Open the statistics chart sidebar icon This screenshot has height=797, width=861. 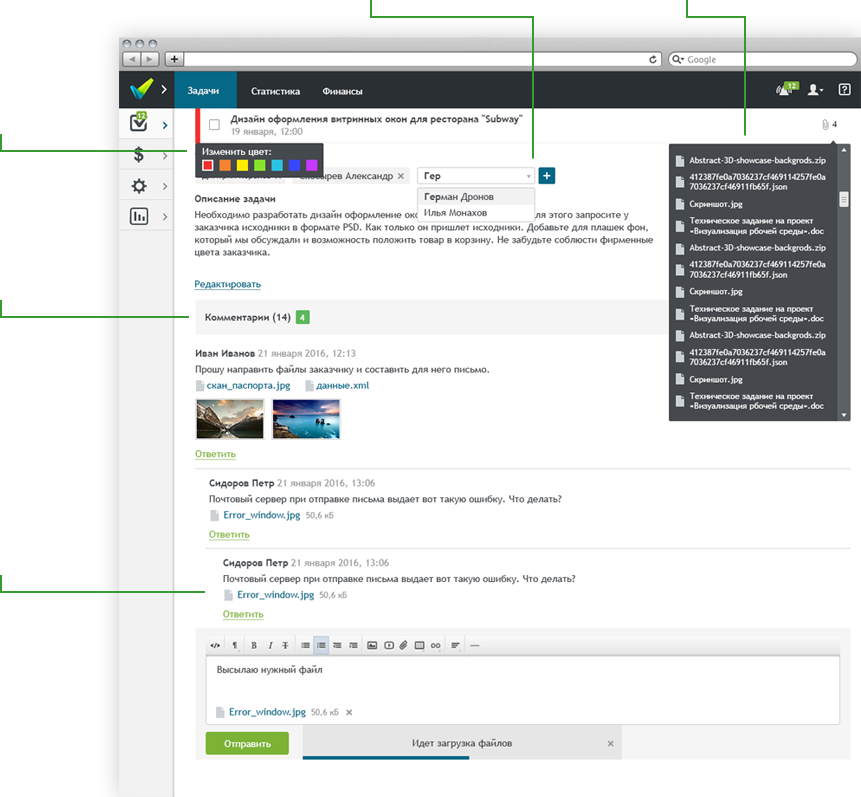[x=140, y=216]
